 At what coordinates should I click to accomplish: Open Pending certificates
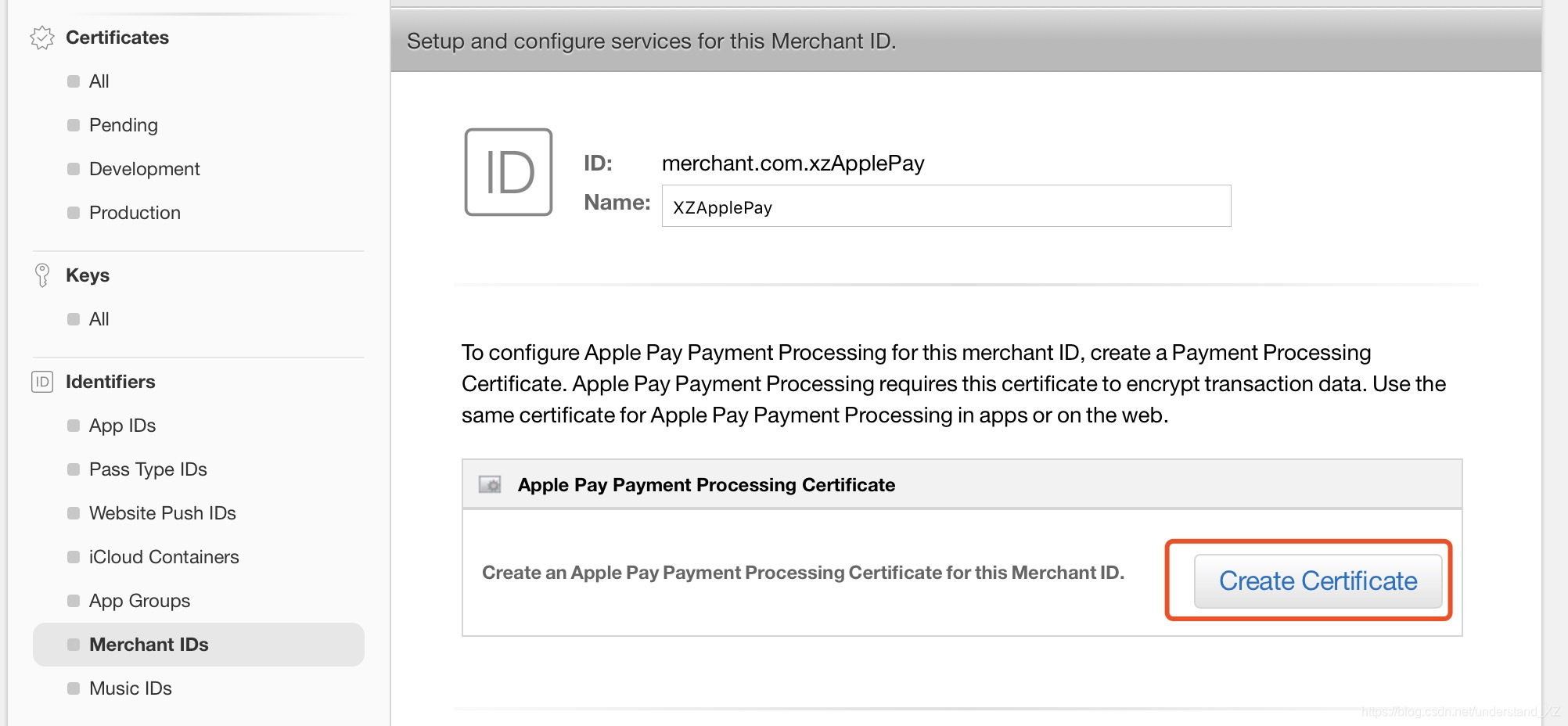coord(124,125)
